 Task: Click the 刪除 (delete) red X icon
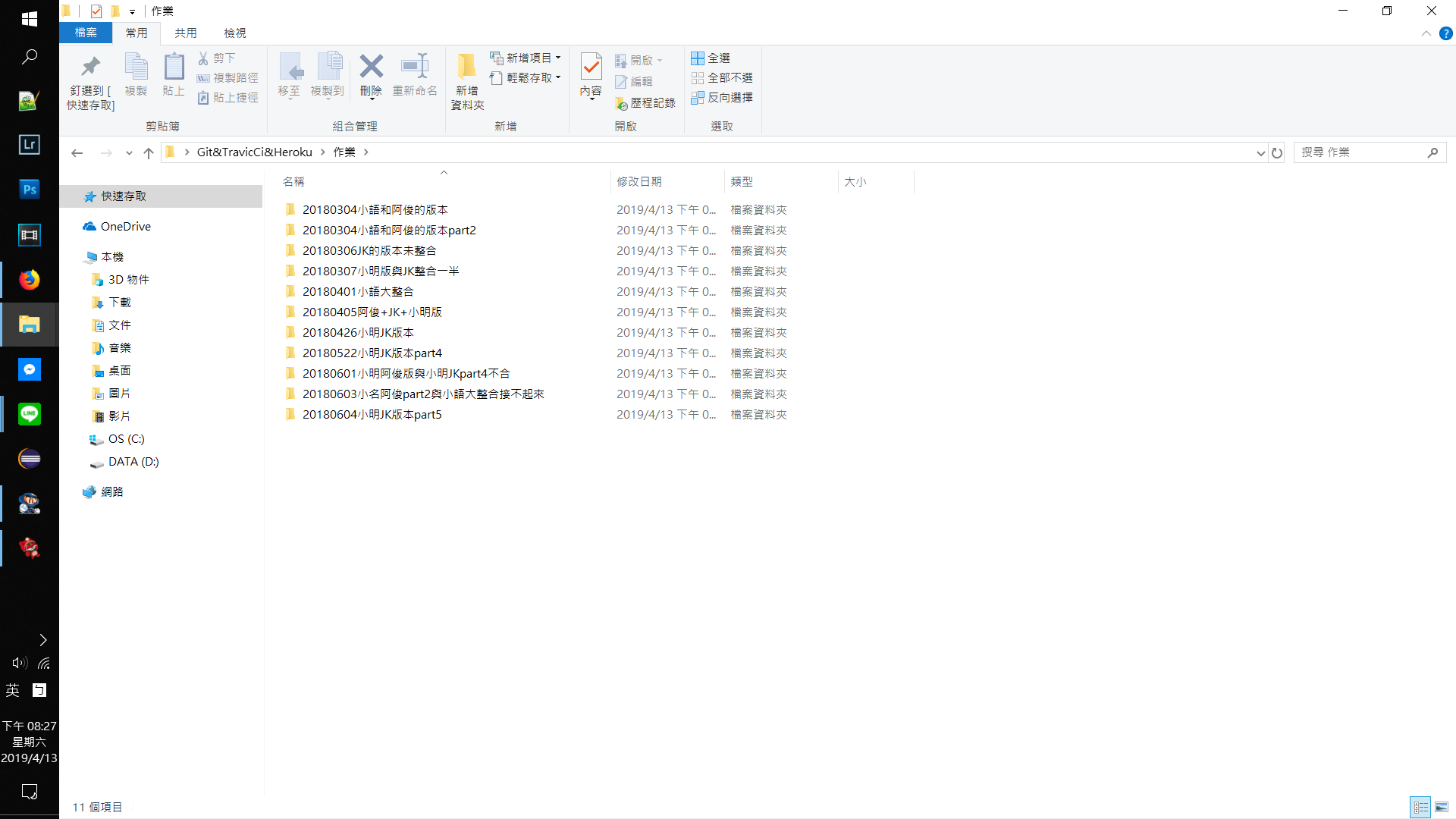(x=371, y=67)
